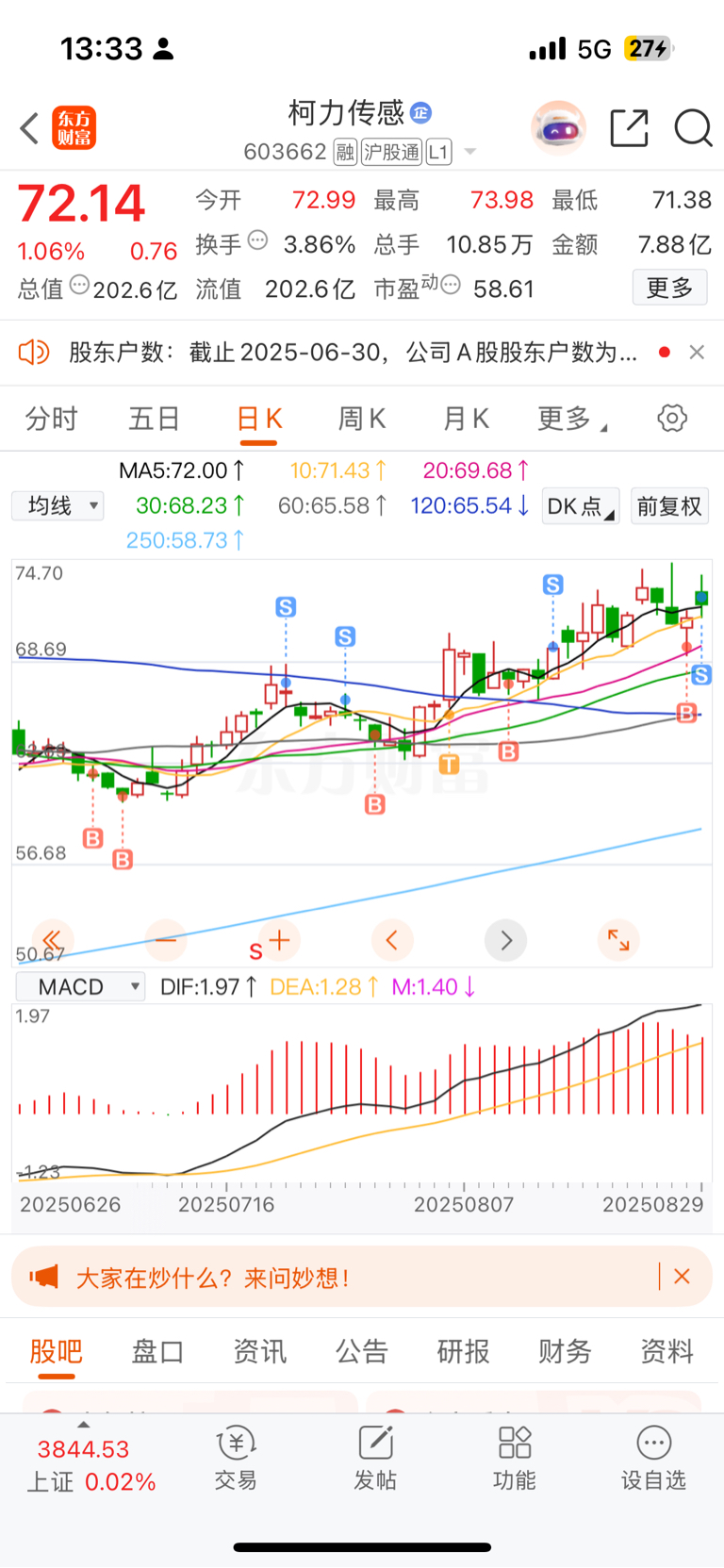Move chart left with the left chevron
724x1568 pixels.
[392, 940]
